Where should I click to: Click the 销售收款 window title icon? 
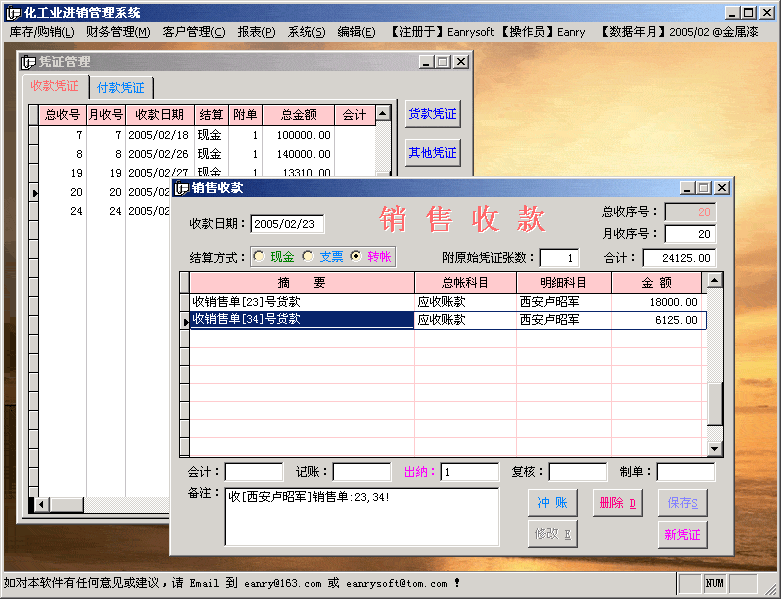[x=182, y=188]
